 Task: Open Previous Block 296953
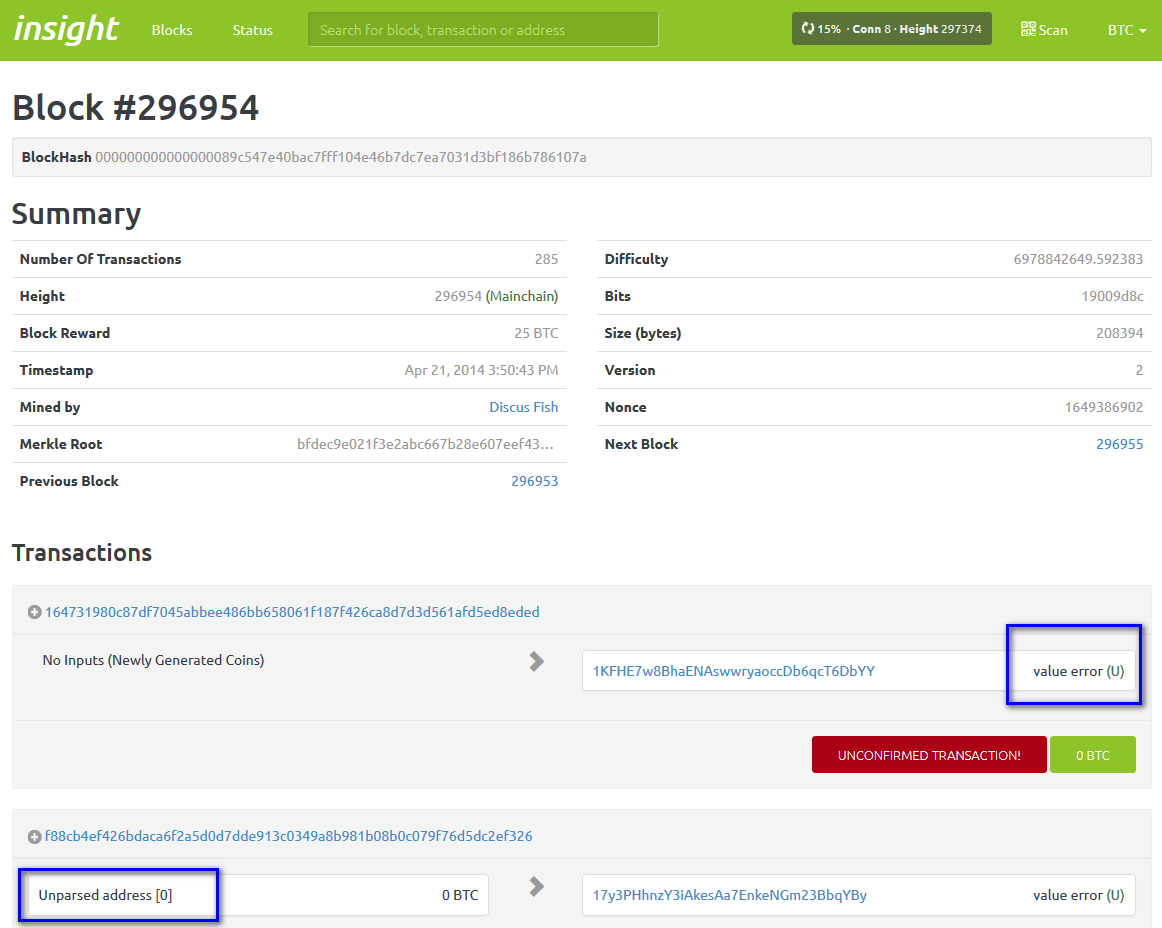[535, 480]
